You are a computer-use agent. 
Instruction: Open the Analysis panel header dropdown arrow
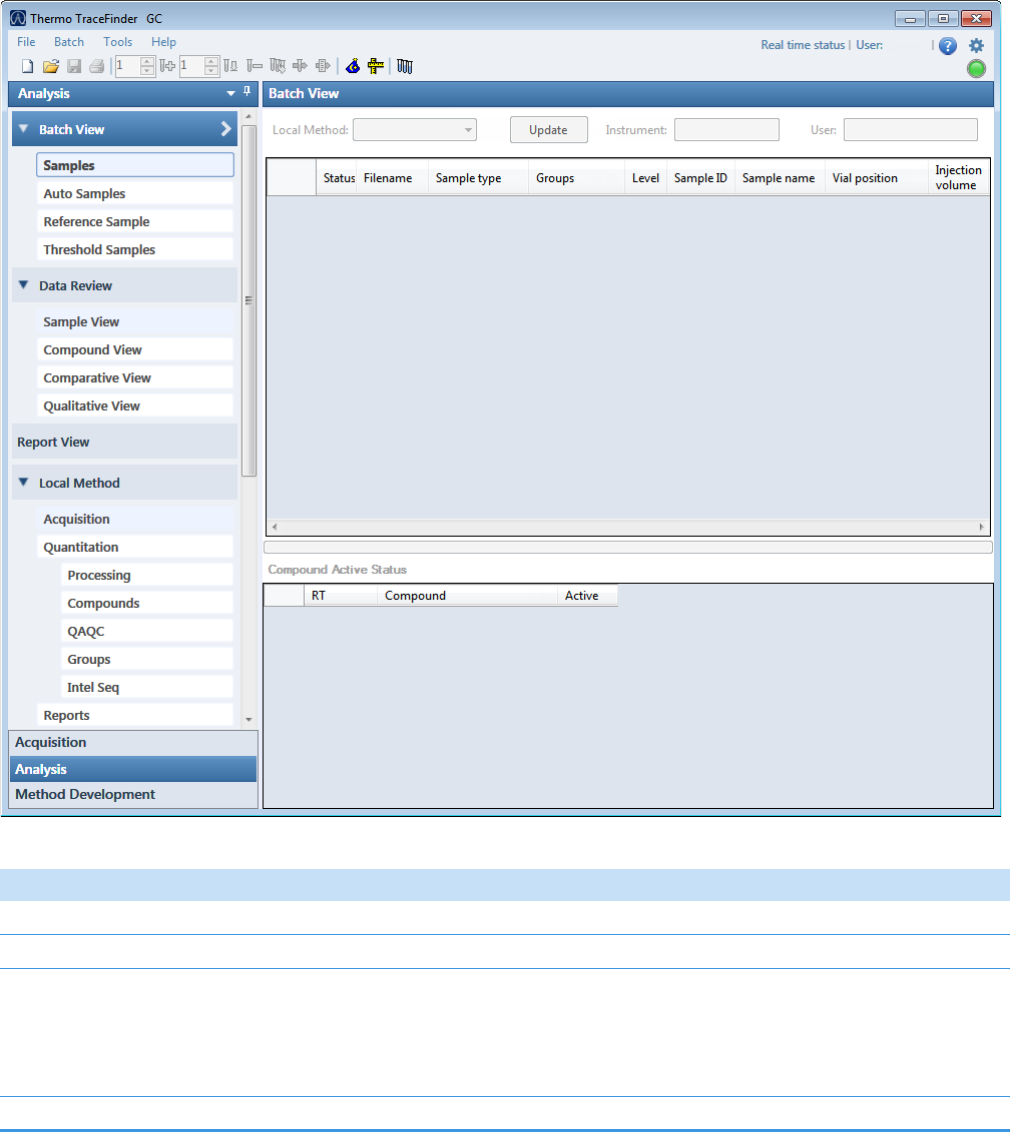tap(231, 93)
